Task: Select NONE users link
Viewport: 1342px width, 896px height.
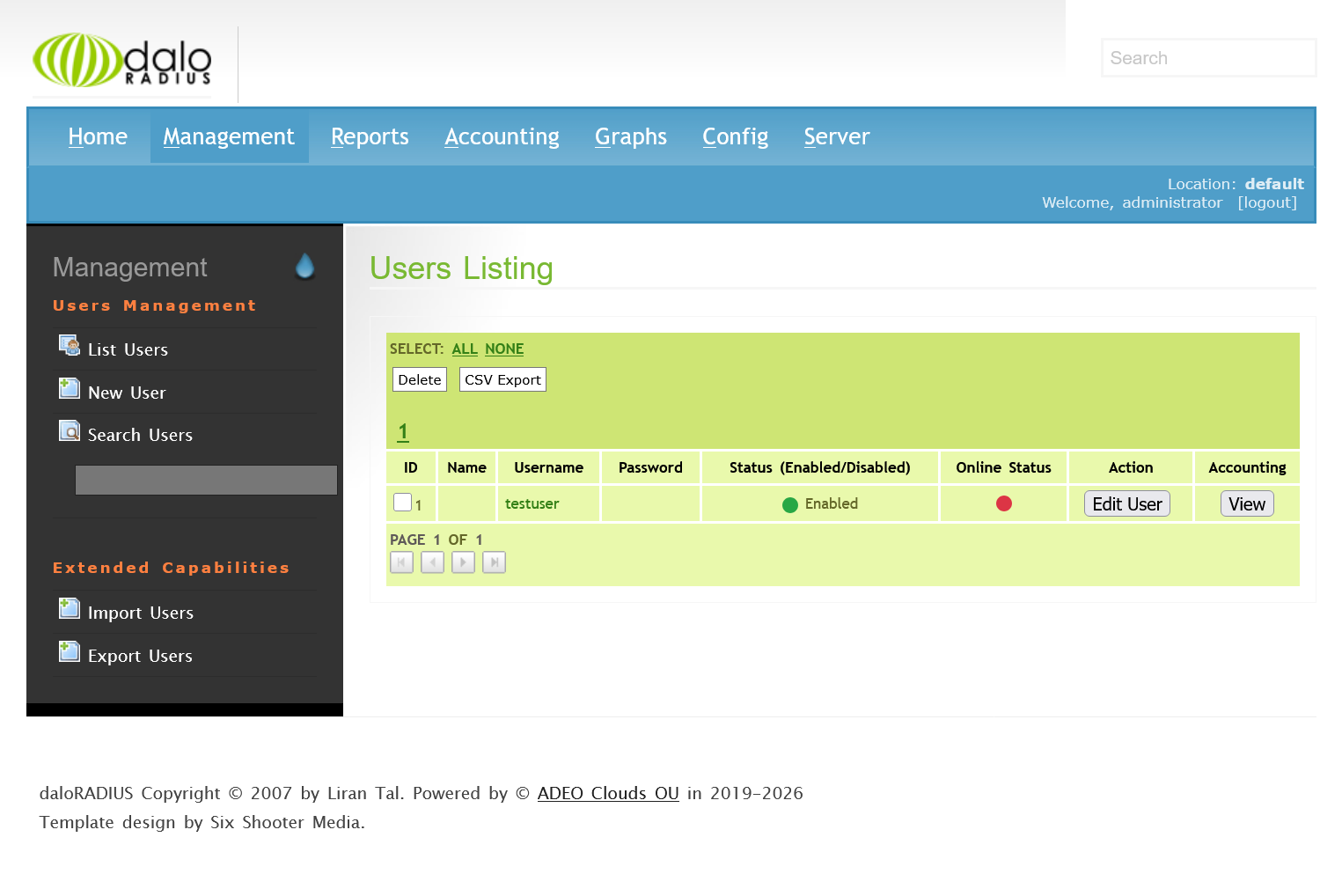Action: pos(504,349)
